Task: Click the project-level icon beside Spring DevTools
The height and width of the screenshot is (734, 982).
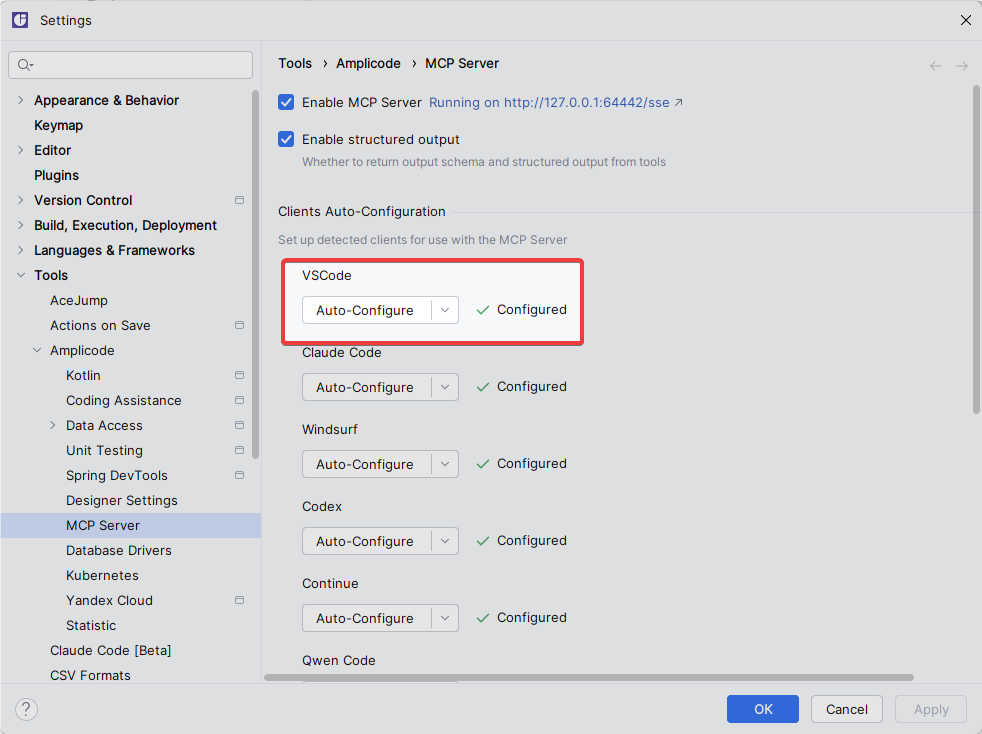Action: point(239,475)
